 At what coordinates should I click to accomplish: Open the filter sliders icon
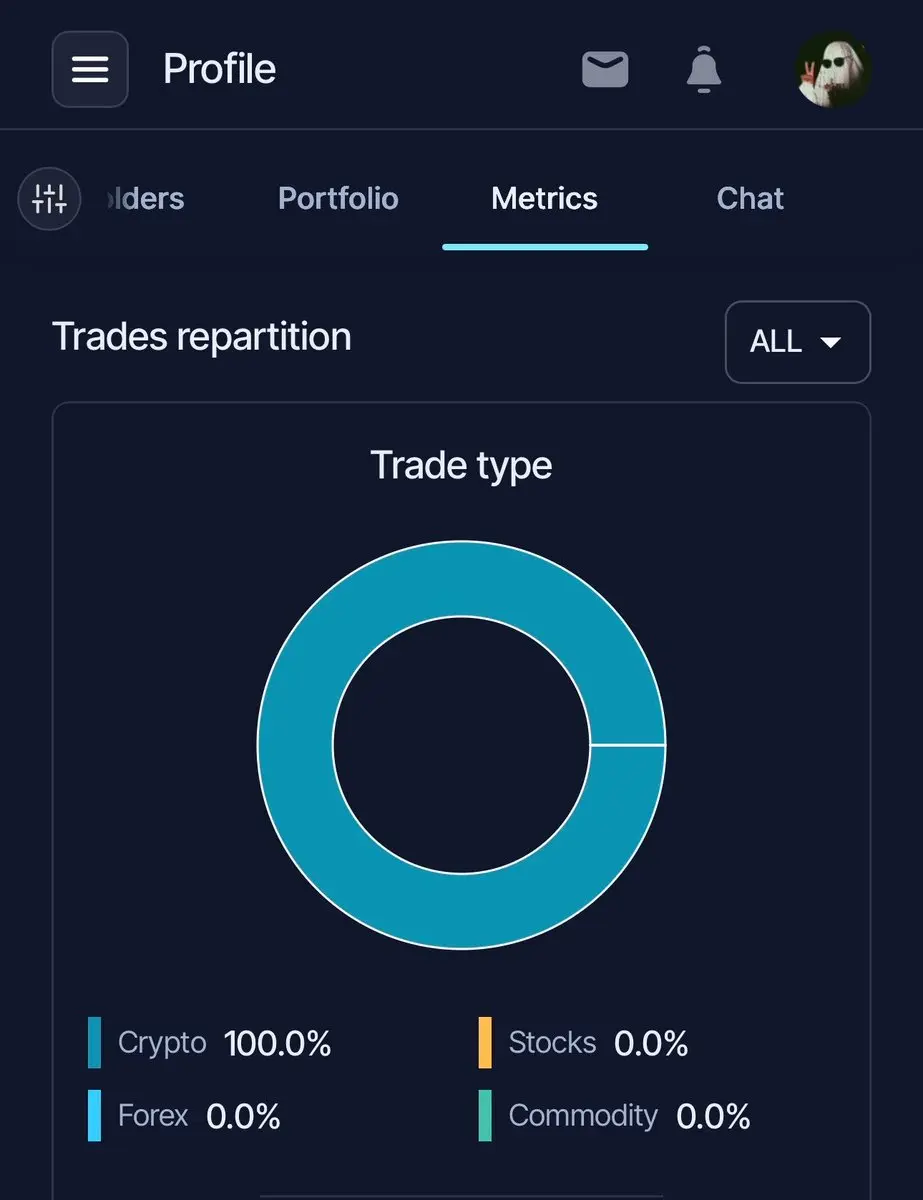pos(49,199)
